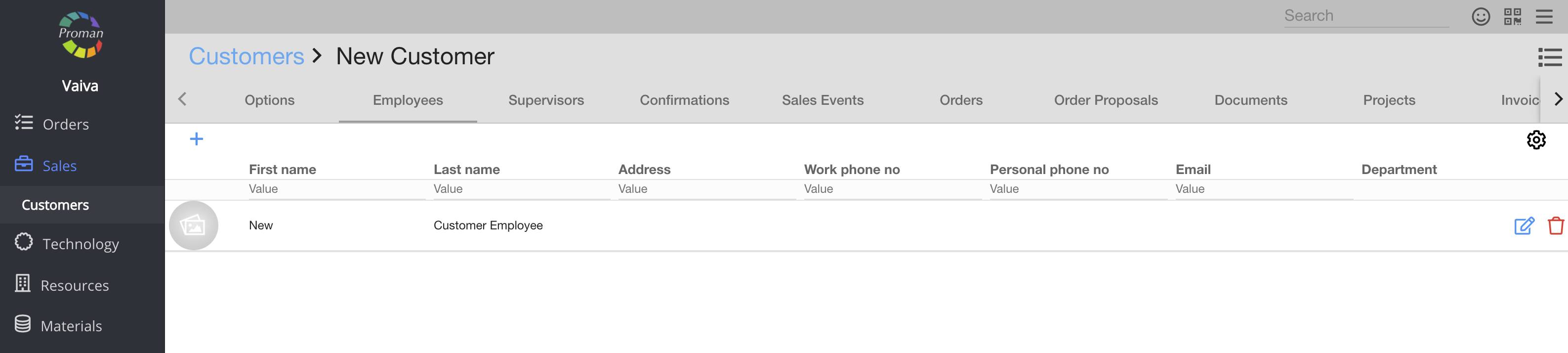Select the Sales Events tab

coord(823,100)
